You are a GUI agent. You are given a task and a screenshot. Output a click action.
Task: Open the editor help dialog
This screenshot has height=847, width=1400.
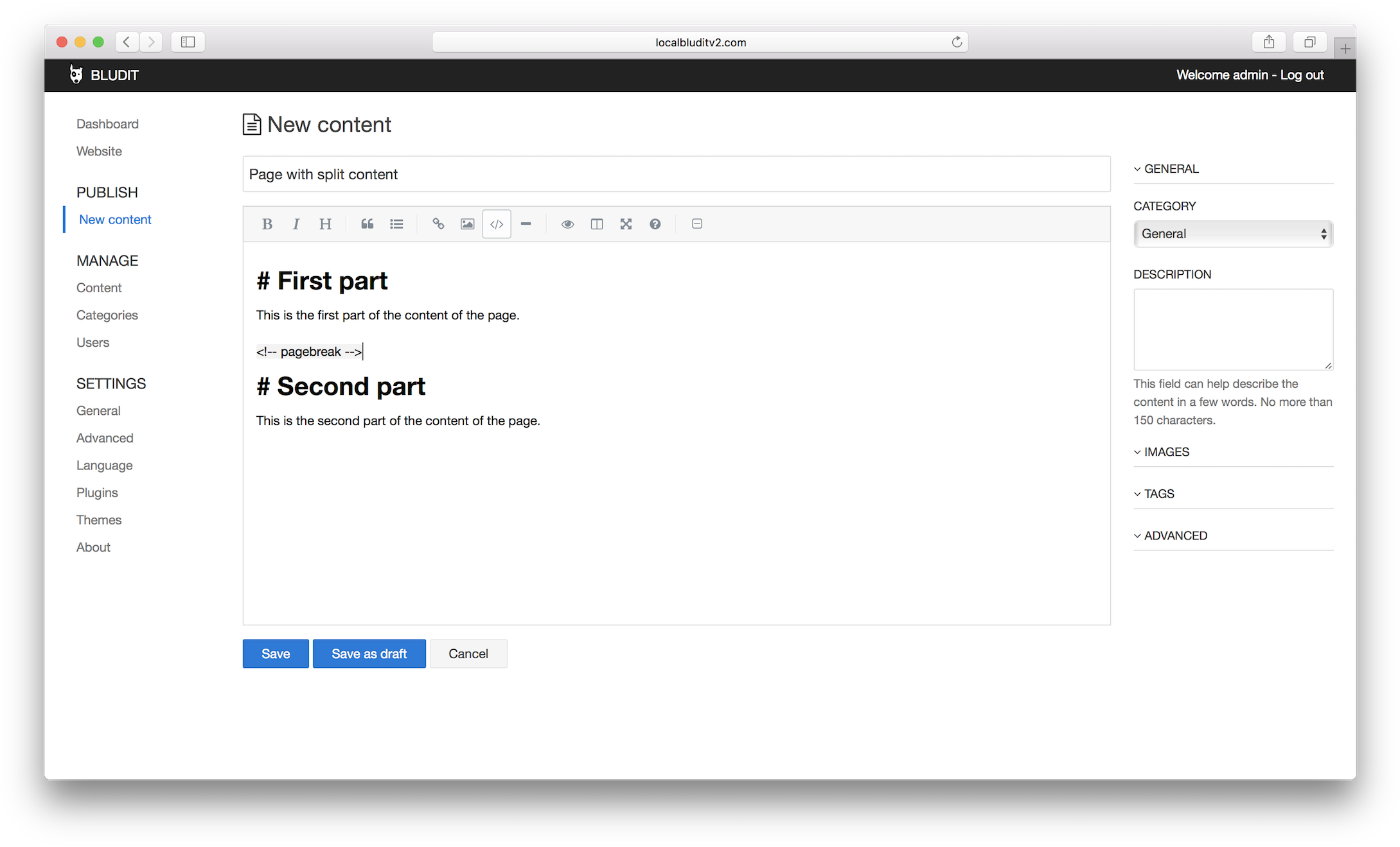click(x=655, y=223)
